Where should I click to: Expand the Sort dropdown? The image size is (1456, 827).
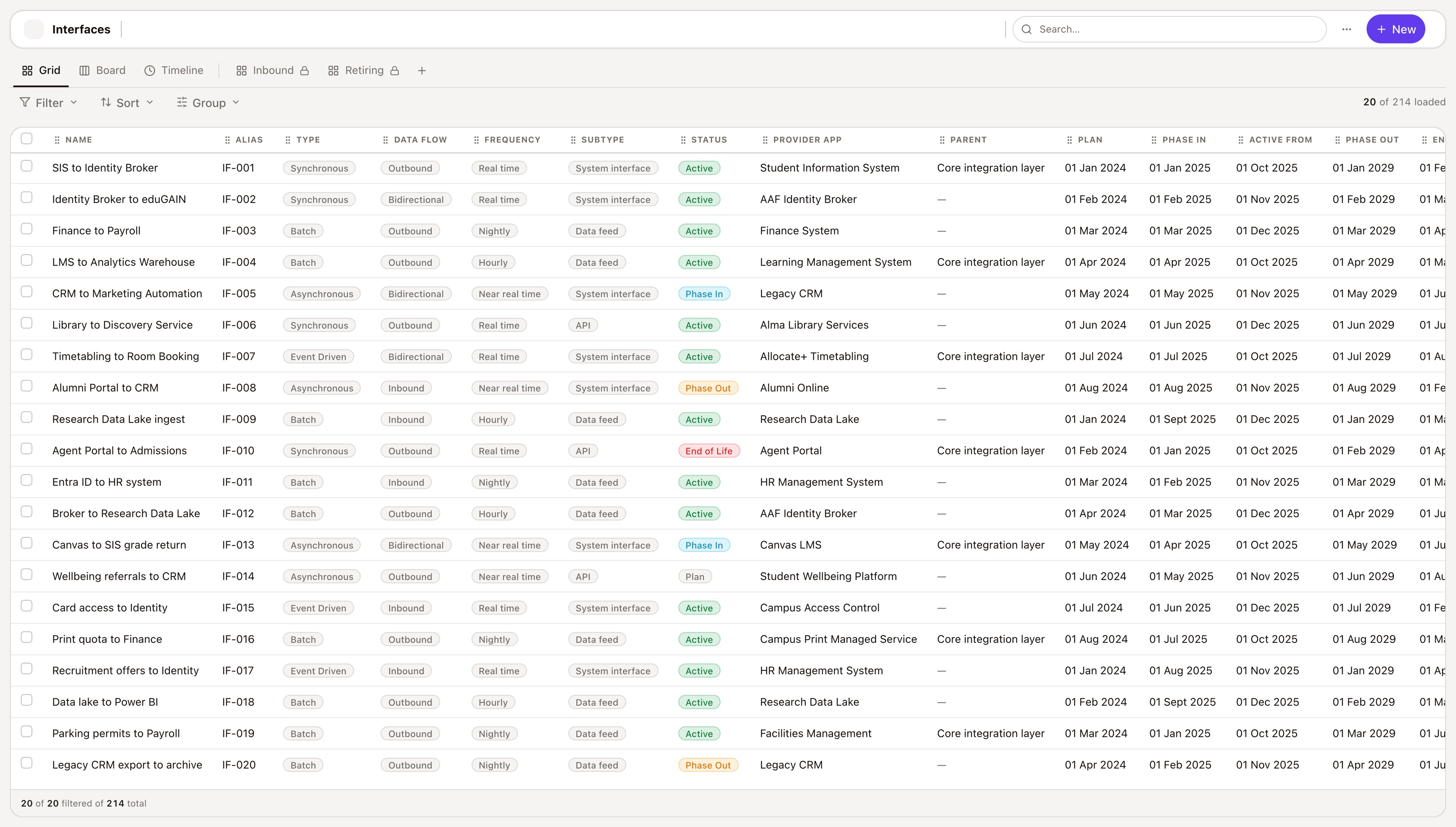click(127, 103)
